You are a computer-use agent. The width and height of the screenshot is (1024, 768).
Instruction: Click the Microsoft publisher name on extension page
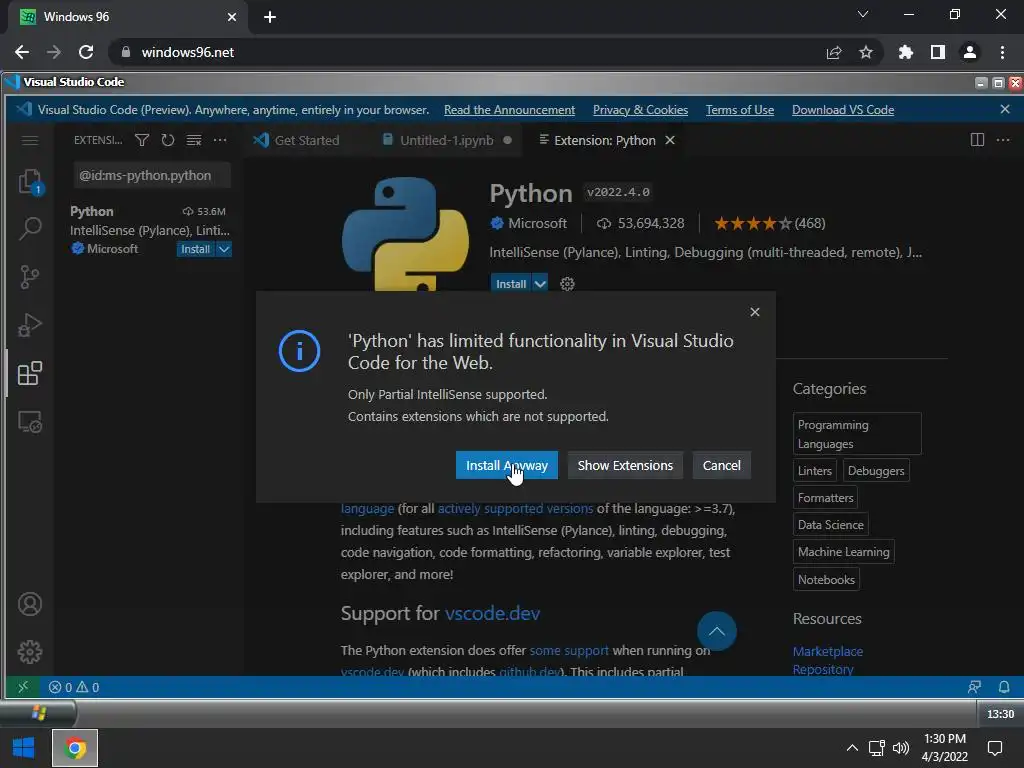[537, 223]
